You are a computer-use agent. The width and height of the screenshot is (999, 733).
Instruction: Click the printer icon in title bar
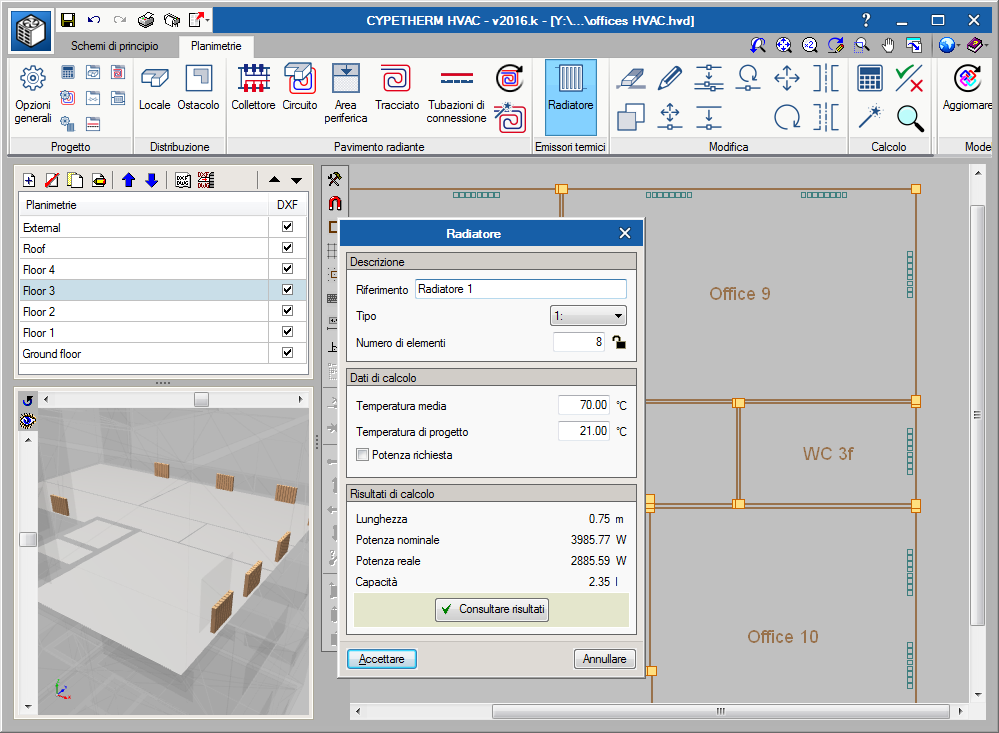click(146, 20)
